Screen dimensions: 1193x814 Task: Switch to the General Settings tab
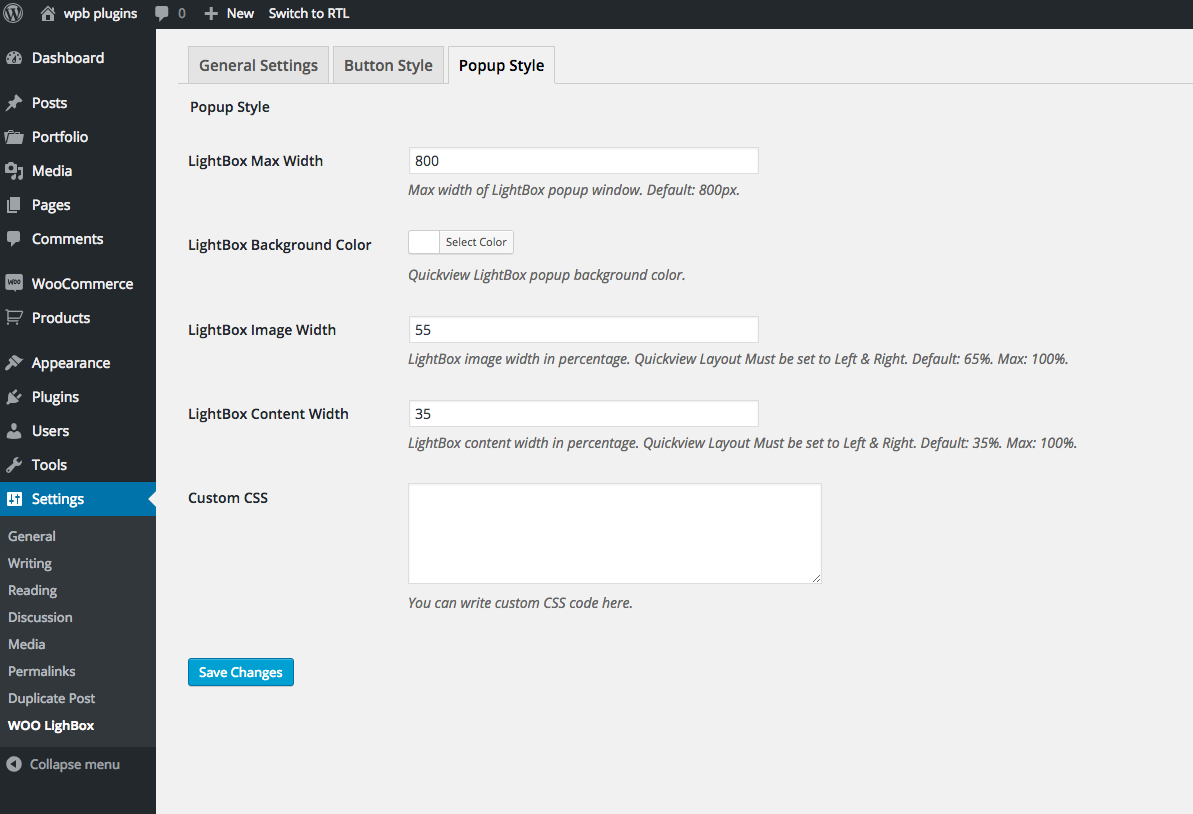tap(258, 66)
